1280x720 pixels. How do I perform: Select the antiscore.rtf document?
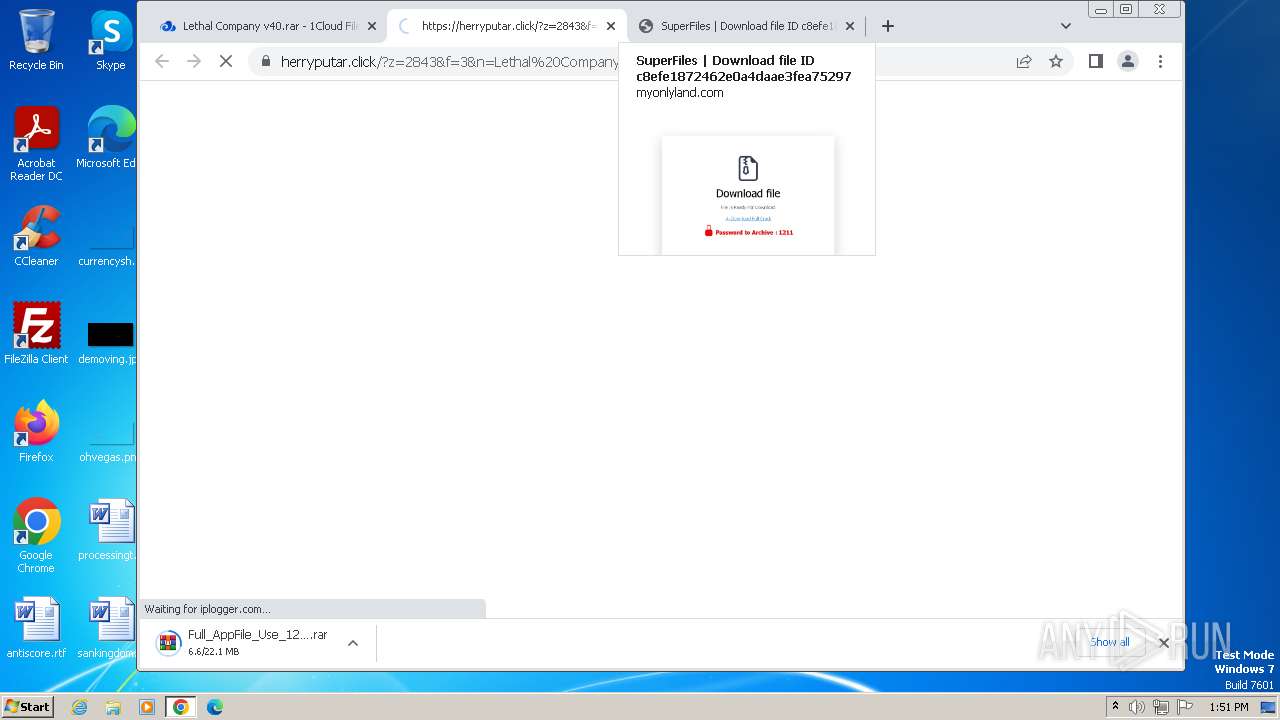click(x=36, y=628)
